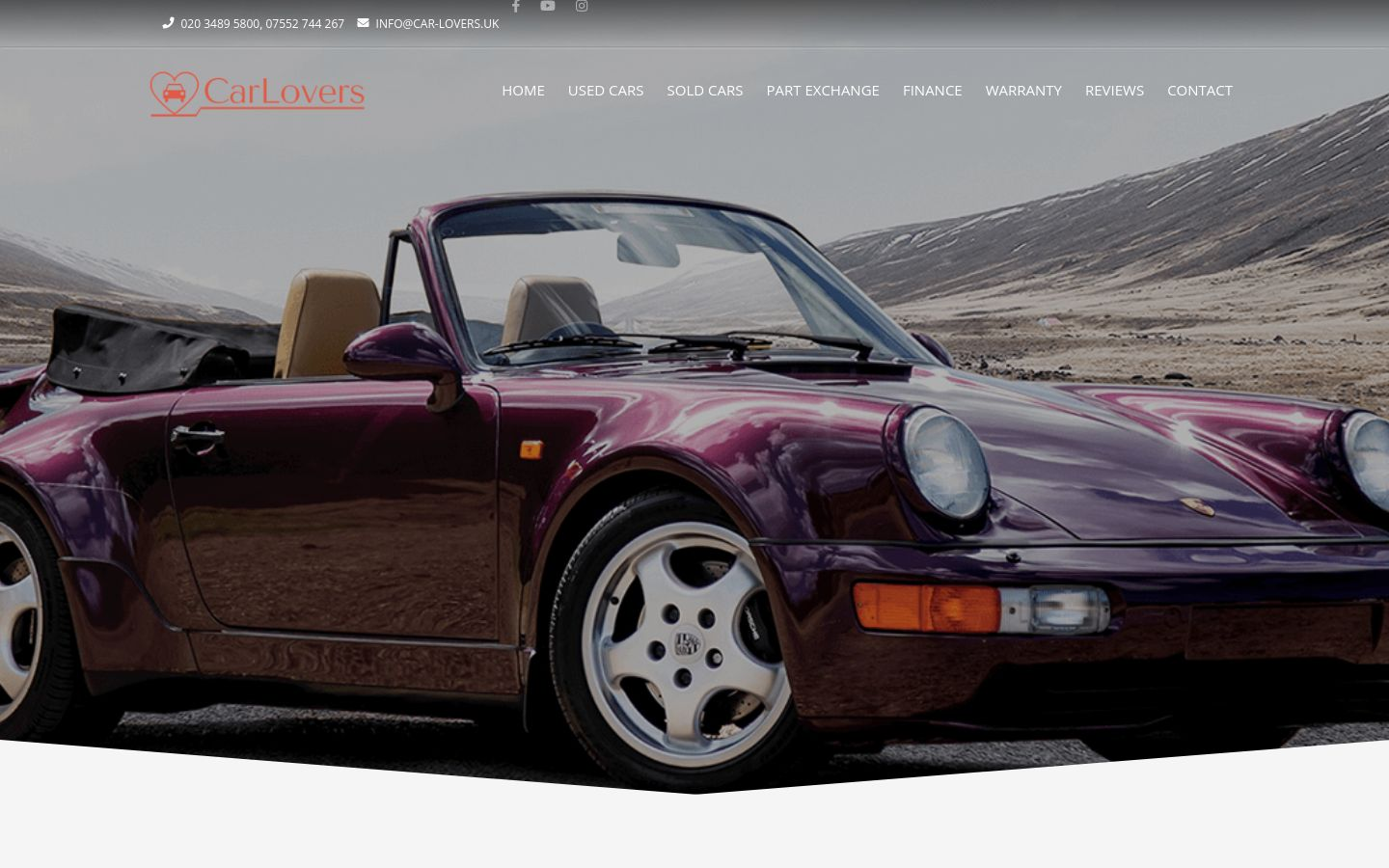Open the SOLD CARS page
The image size is (1389, 868).
pyautogui.click(x=705, y=90)
